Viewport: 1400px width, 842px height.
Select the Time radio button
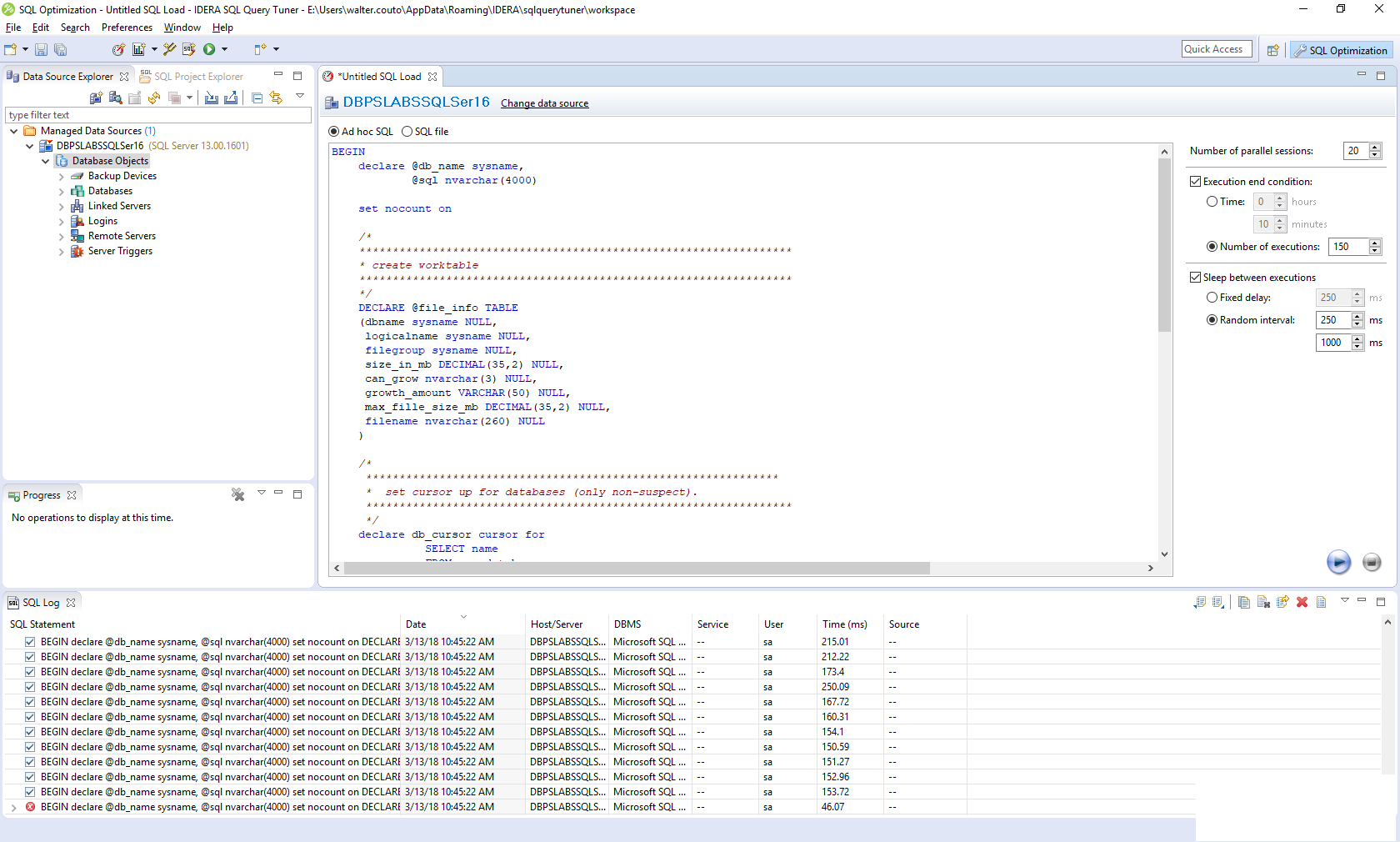coord(1212,202)
